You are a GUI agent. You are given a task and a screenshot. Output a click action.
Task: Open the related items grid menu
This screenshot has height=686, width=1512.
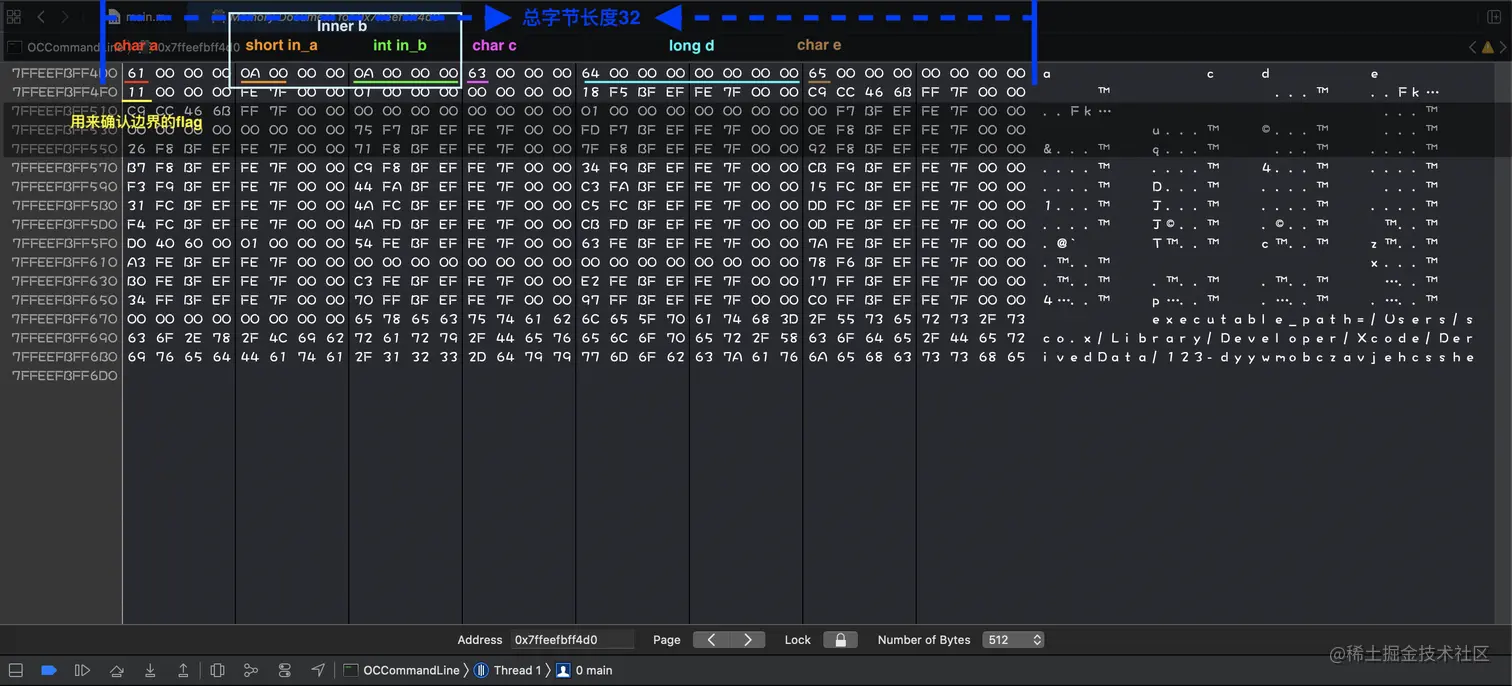[x=14, y=17]
